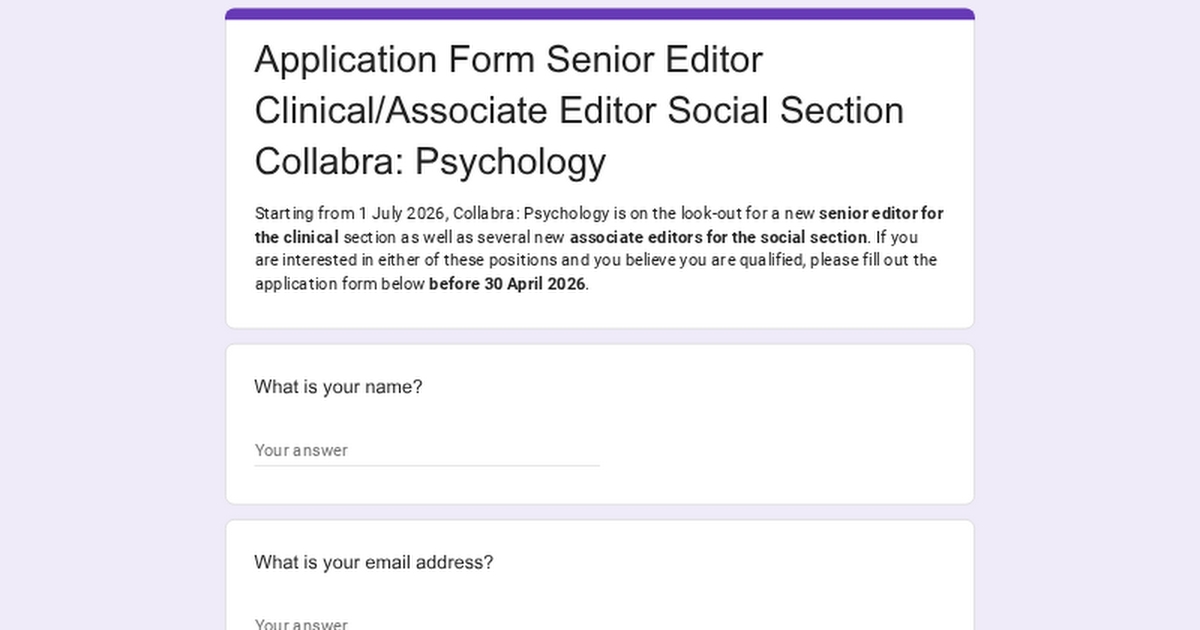
Task: Click lavender background right of the form
Action: [x=1088, y=315]
